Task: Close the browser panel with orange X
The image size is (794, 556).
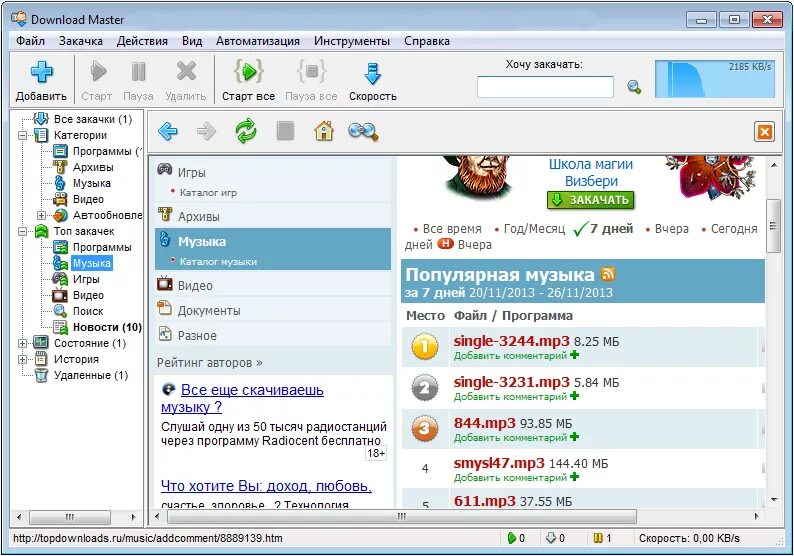Action: [x=765, y=132]
